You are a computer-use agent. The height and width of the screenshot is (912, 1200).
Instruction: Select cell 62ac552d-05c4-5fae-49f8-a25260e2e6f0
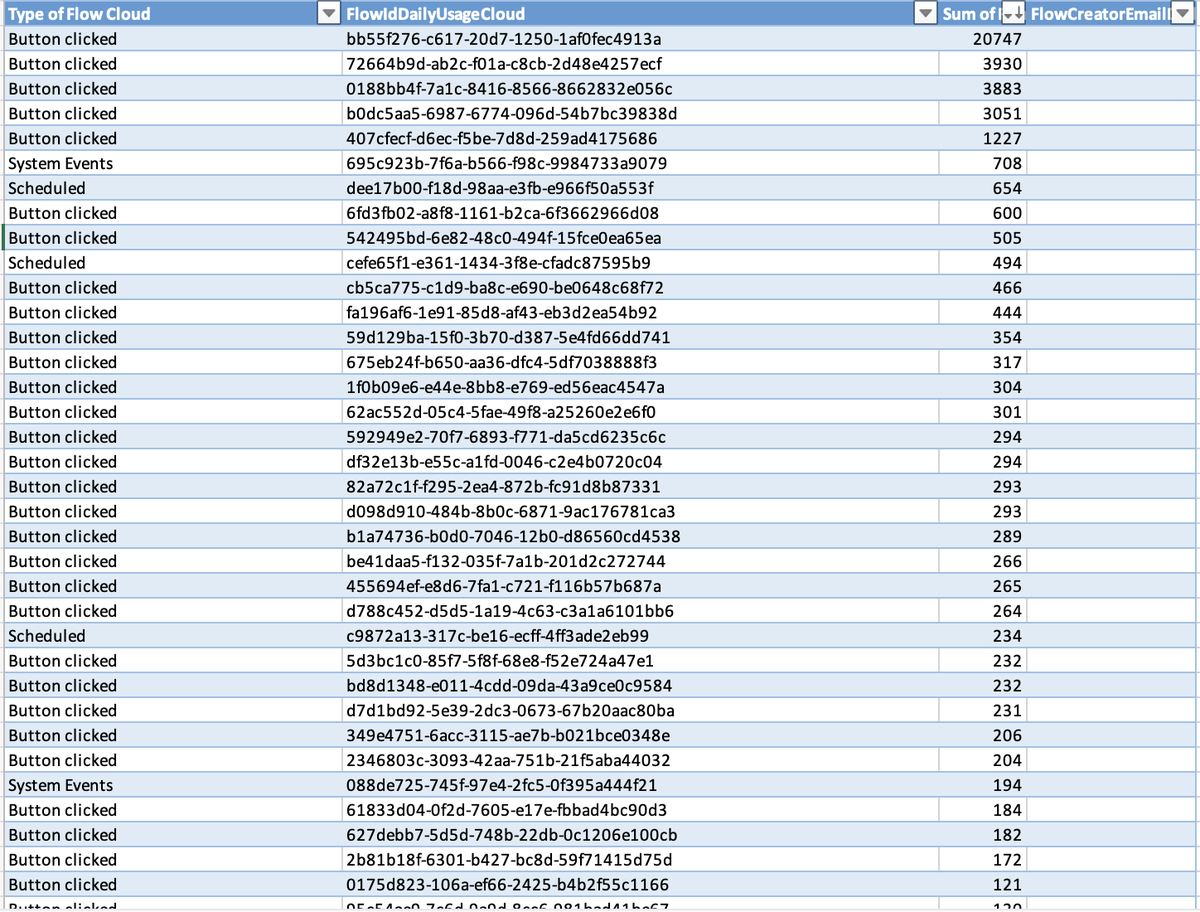[x=640, y=412]
